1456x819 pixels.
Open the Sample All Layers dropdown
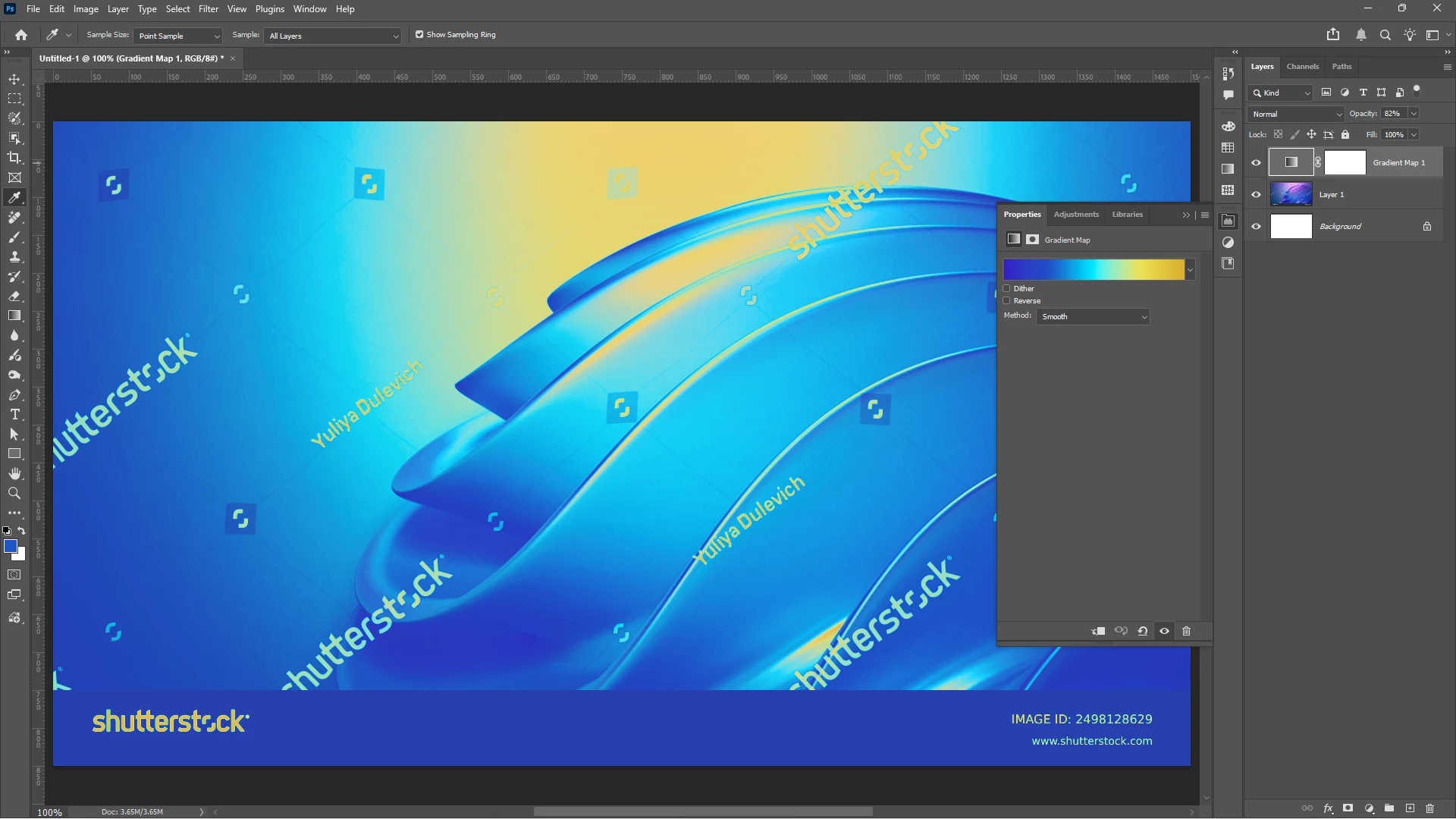pyautogui.click(x=332, y=36)
